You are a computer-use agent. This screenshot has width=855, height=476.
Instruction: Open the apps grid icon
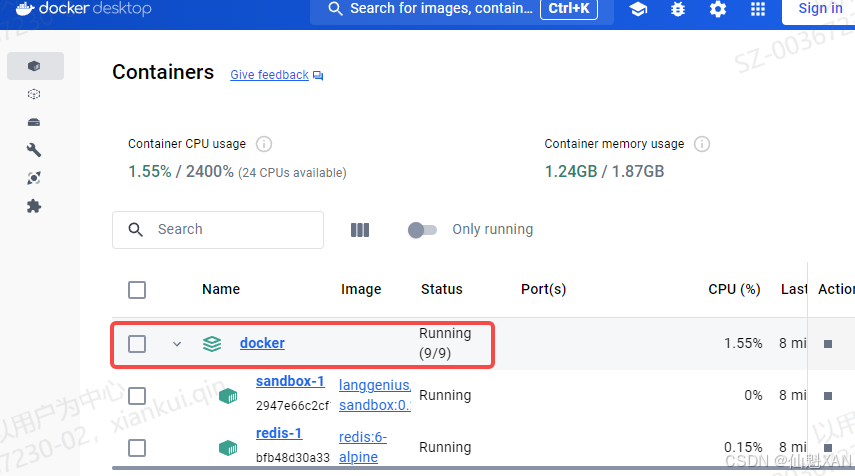click(x=758, y=9)
